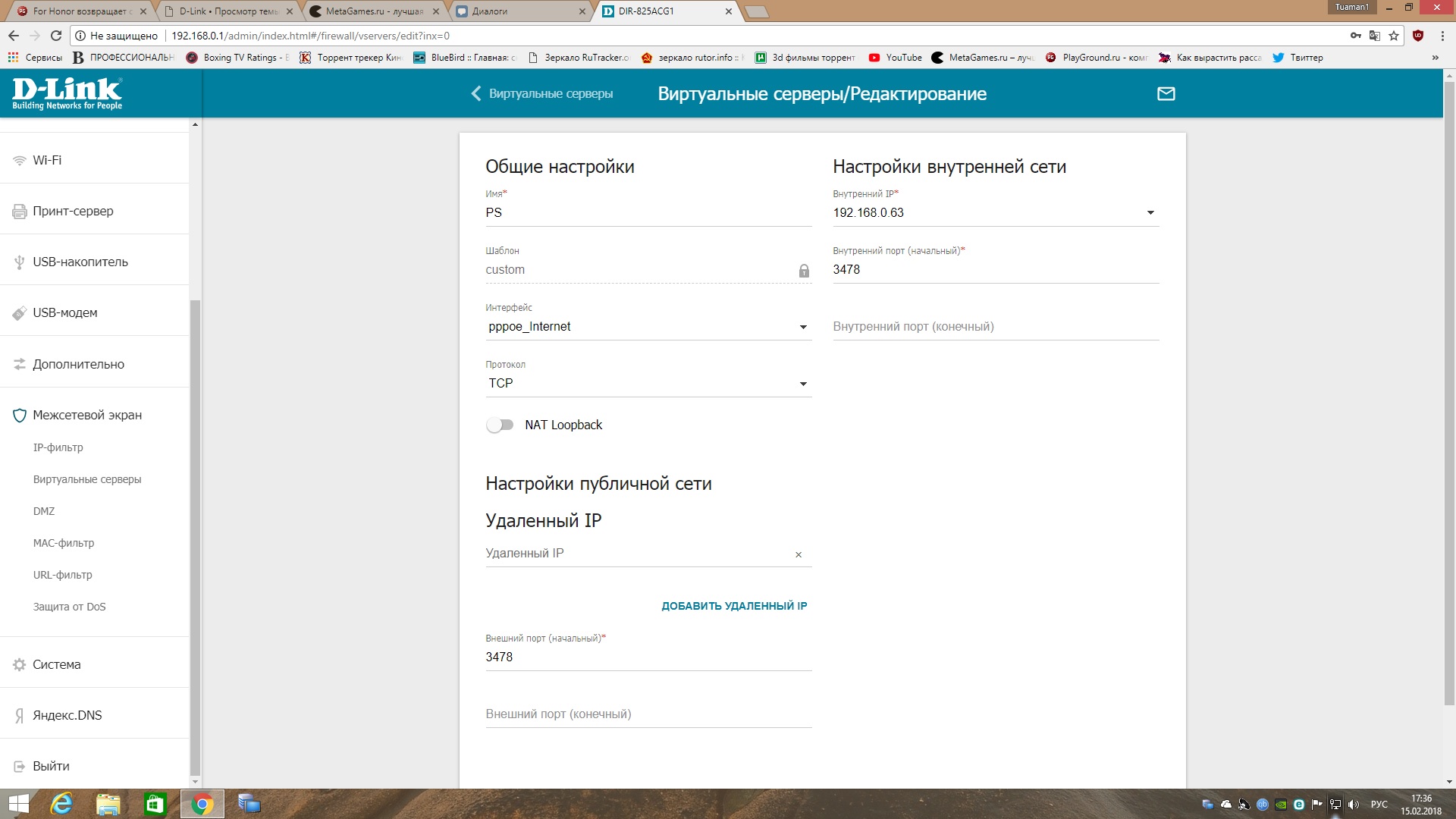The width and height of the screenshot is (1456, 819).
Task: Clear the Удаленный IP field with X
Action: pos(799,555)
